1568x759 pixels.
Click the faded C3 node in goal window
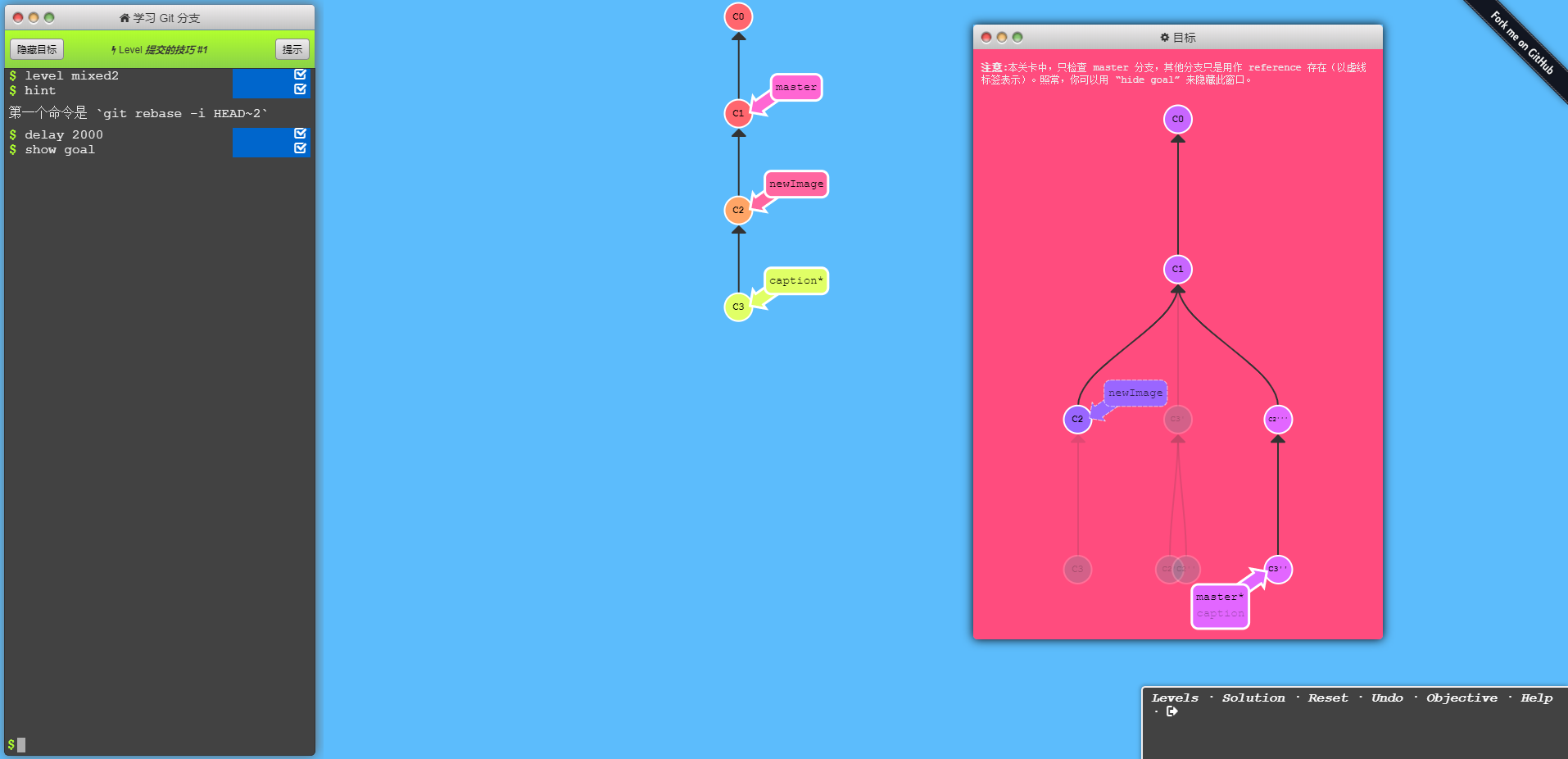coord(1077,569)
